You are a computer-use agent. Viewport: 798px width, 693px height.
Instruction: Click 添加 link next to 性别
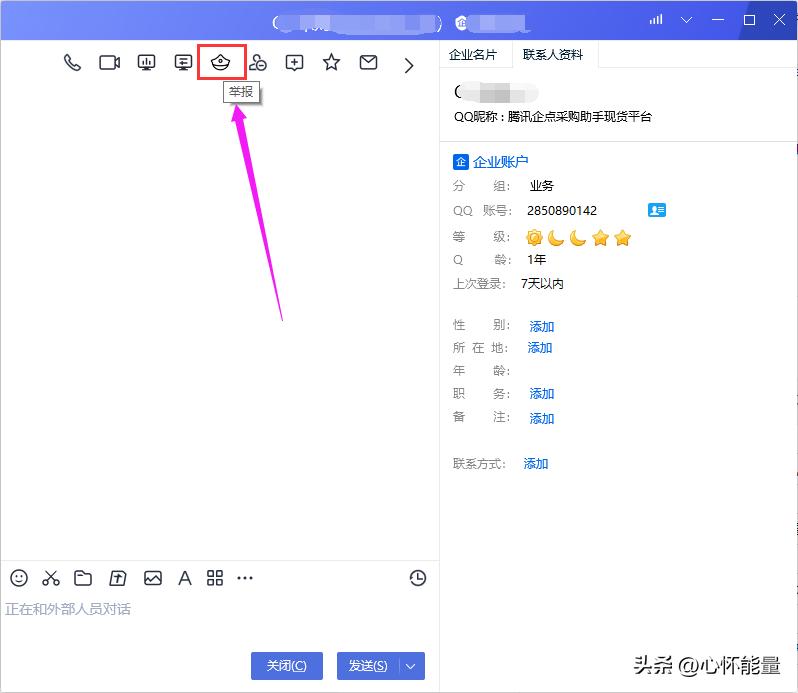[541, 326]
